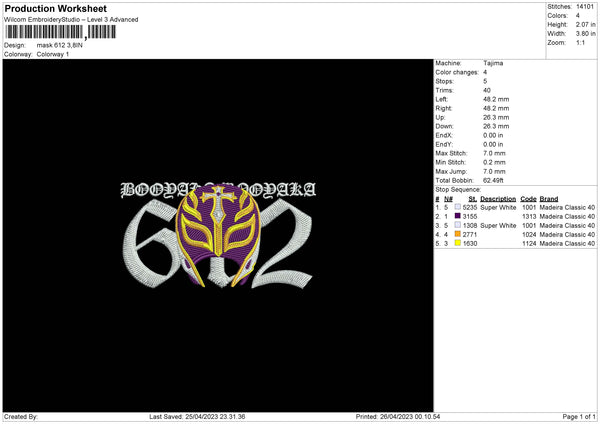Click the Width value '3.80 in'
Viewport: 600px width, 424px height.
coord(585,34)
